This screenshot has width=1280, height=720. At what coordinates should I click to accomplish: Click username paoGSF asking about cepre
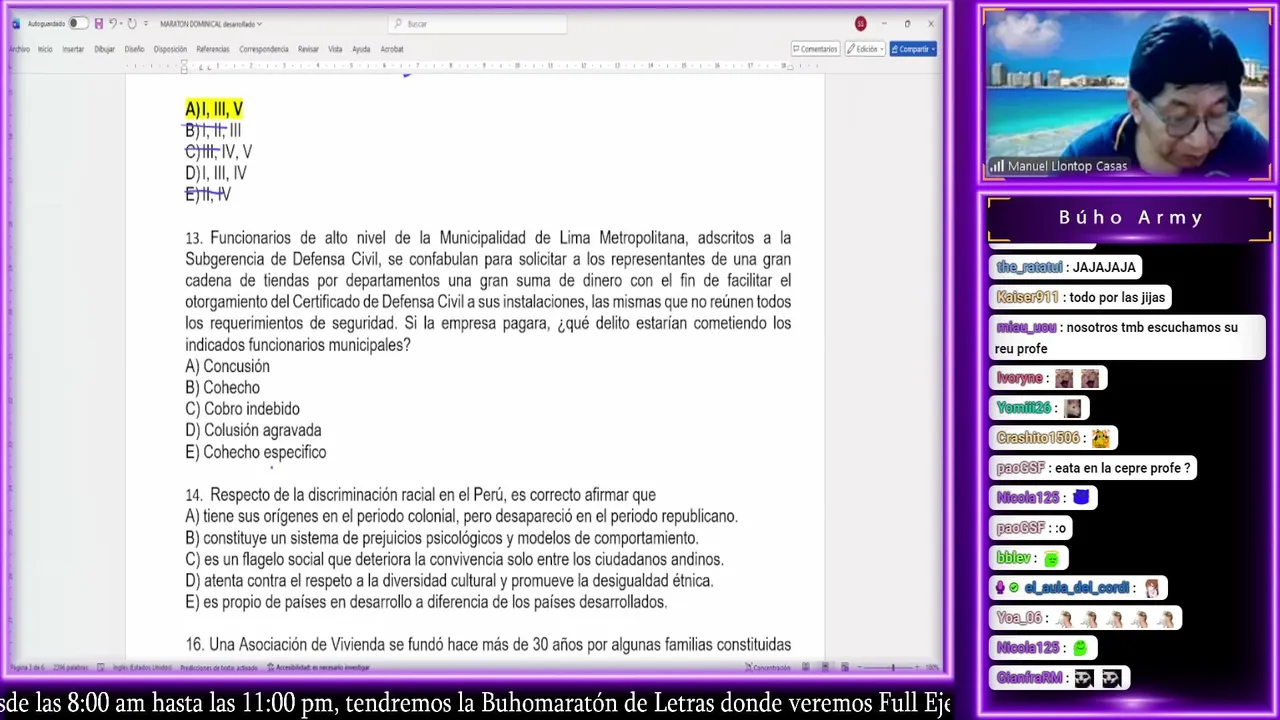click(1020, 467)
